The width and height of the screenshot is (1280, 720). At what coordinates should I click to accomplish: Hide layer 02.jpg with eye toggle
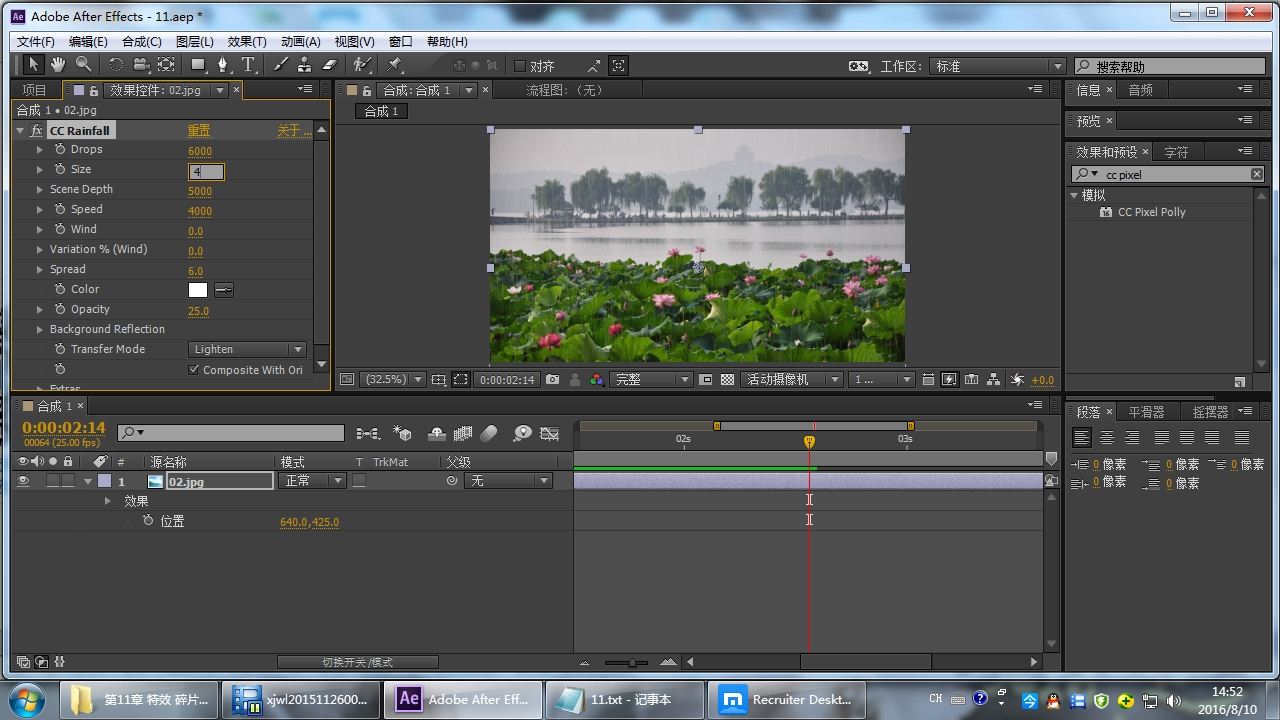23,481
